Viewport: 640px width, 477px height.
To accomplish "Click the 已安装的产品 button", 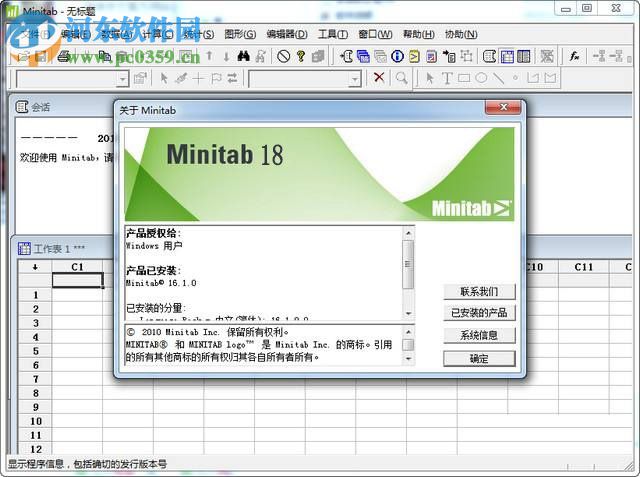I will click(479, 313).
